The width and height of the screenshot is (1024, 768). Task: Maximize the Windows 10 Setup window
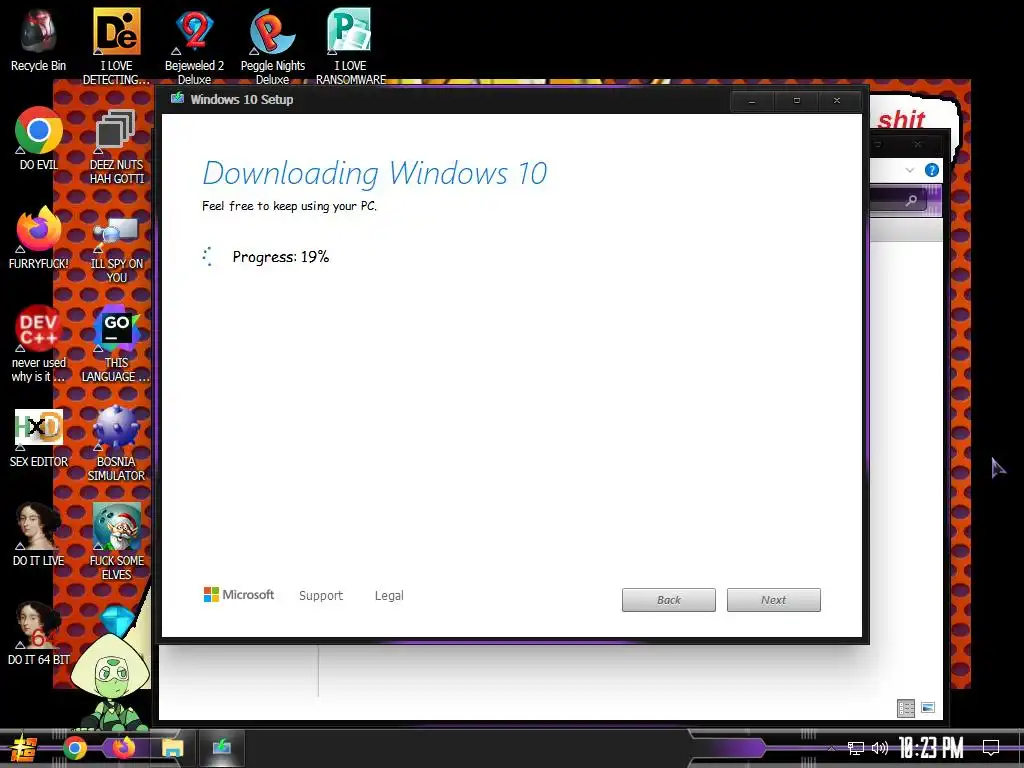(x=797, y=101)
